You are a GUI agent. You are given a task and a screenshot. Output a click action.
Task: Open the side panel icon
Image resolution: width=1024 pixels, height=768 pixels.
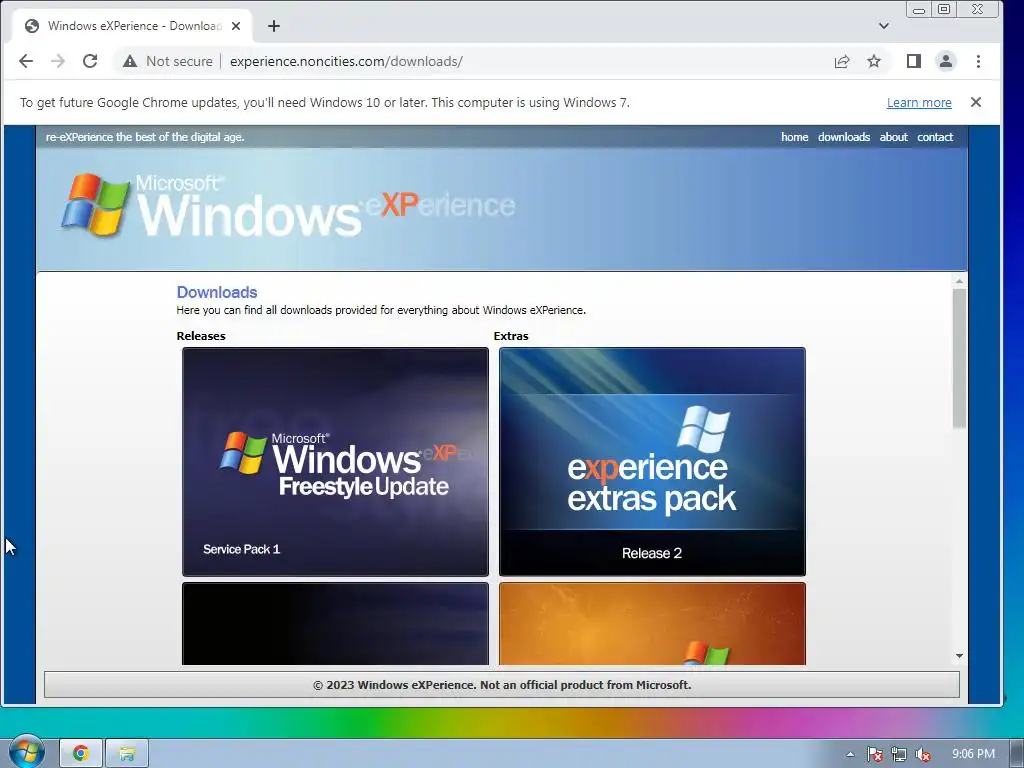tap(914, 61)
